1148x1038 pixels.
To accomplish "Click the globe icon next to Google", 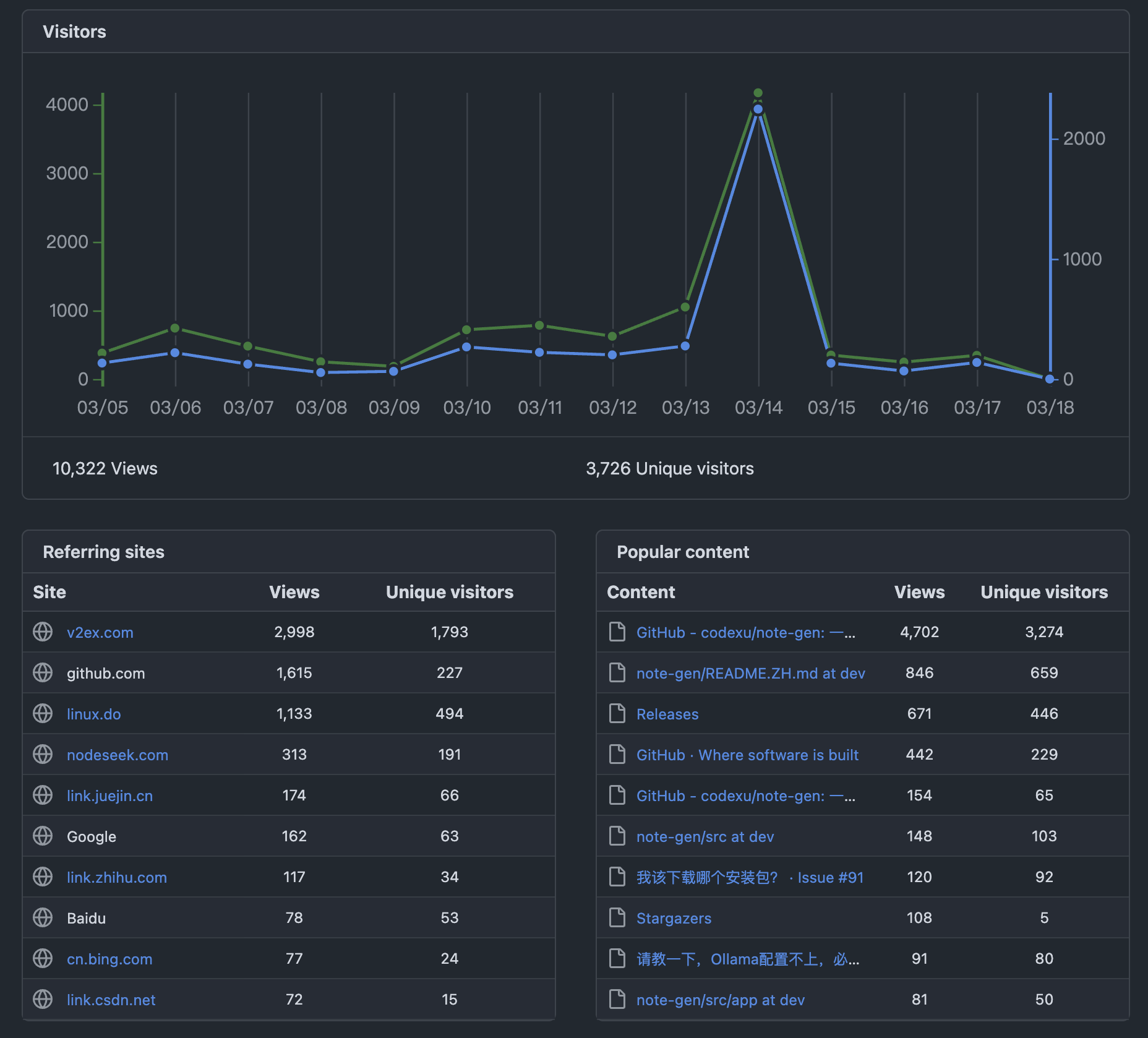I will pyautogui.click(x=43, y=836).
